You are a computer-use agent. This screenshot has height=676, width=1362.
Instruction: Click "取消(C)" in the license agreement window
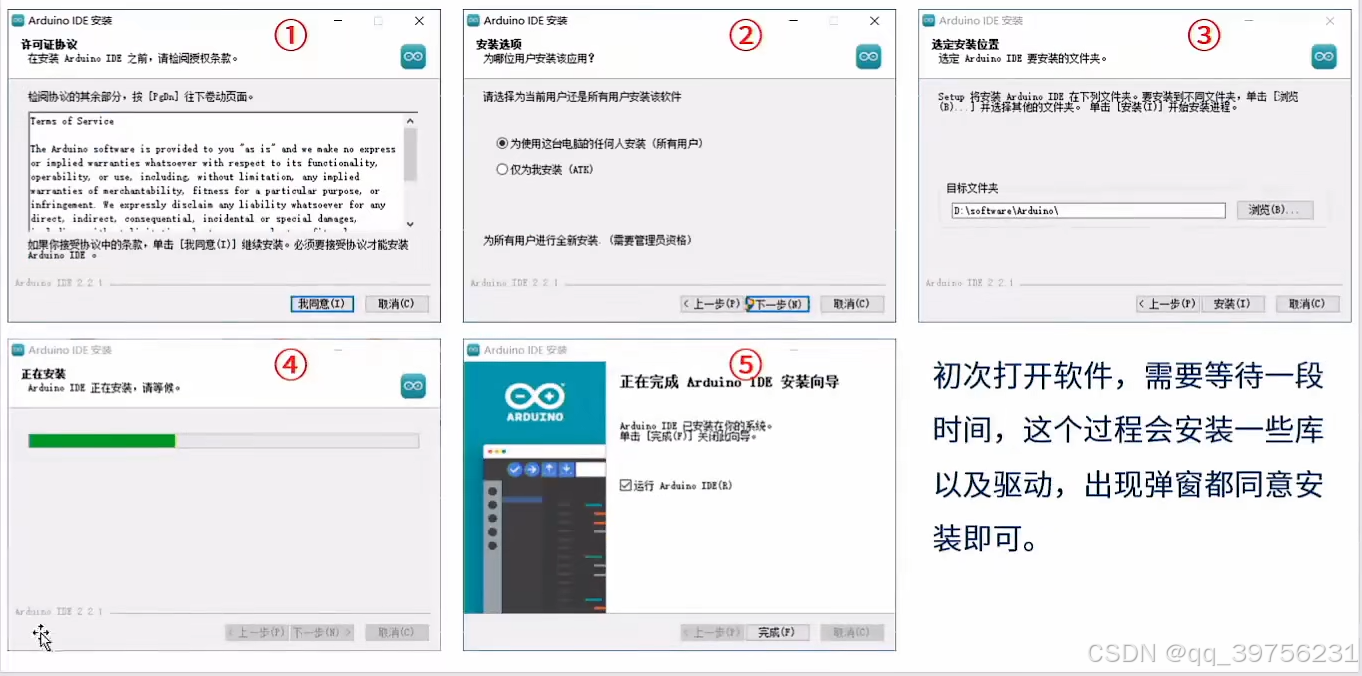396,303
